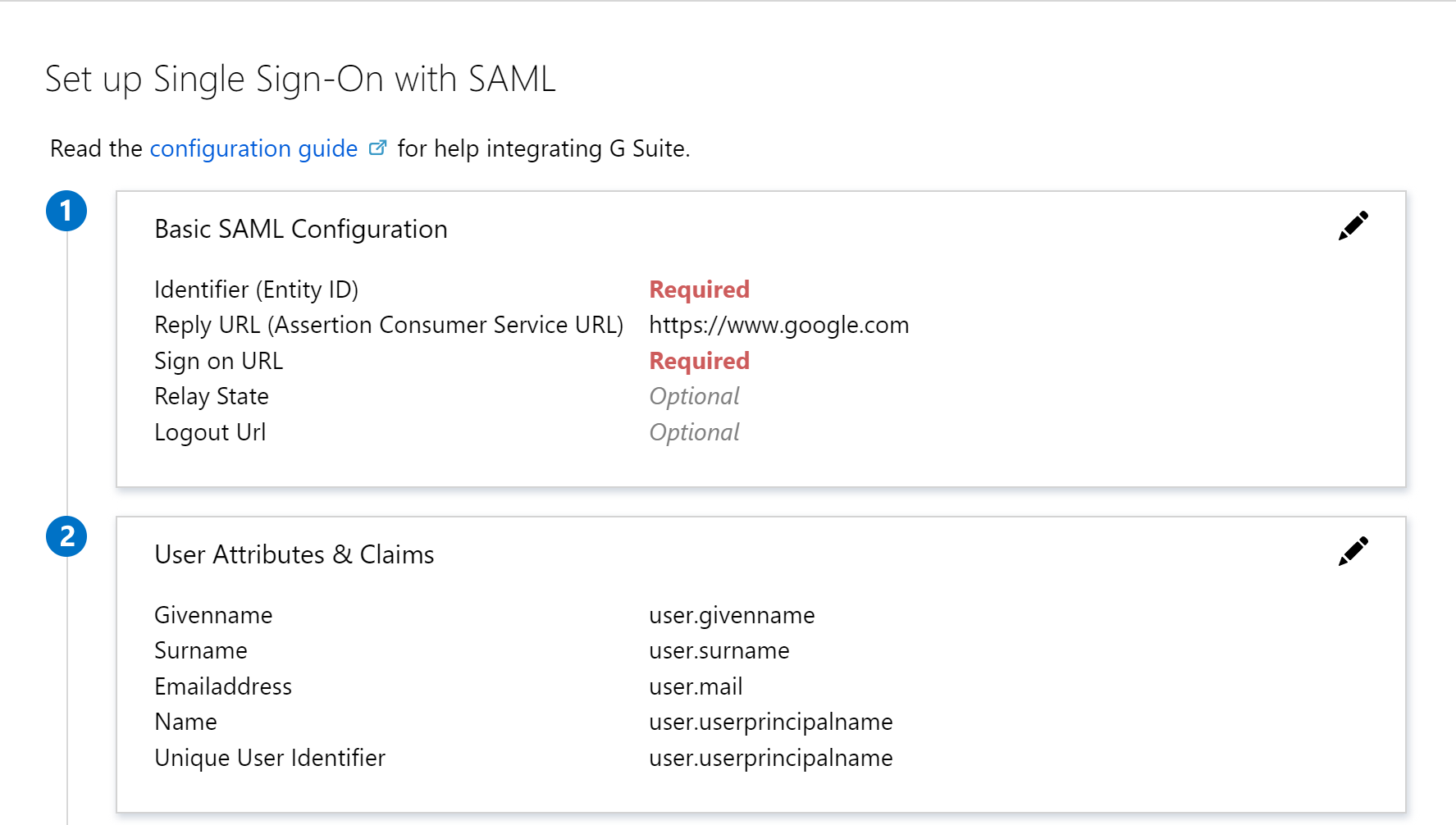Click the https://www.google.com Reply URL value

click(778, 325)
